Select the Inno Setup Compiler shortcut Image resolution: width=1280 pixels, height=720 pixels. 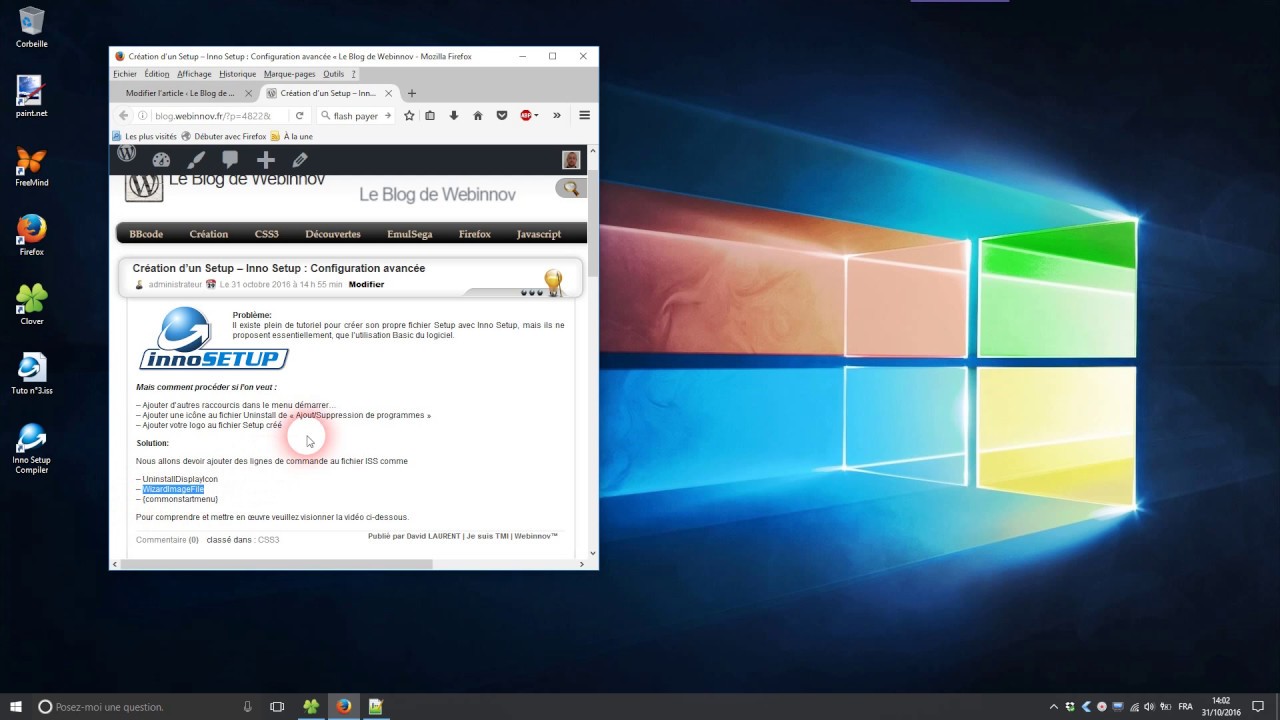(x=31, y=449)
